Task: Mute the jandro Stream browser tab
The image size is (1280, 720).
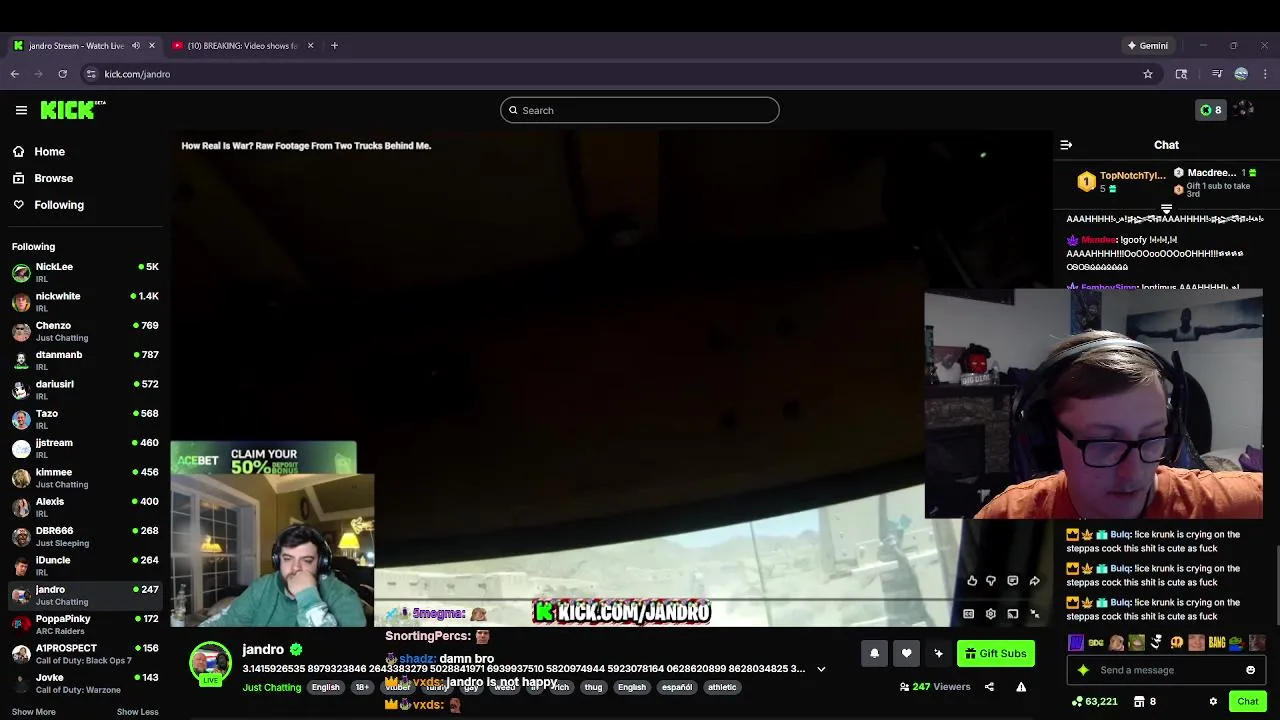Action: click(136, 46)
